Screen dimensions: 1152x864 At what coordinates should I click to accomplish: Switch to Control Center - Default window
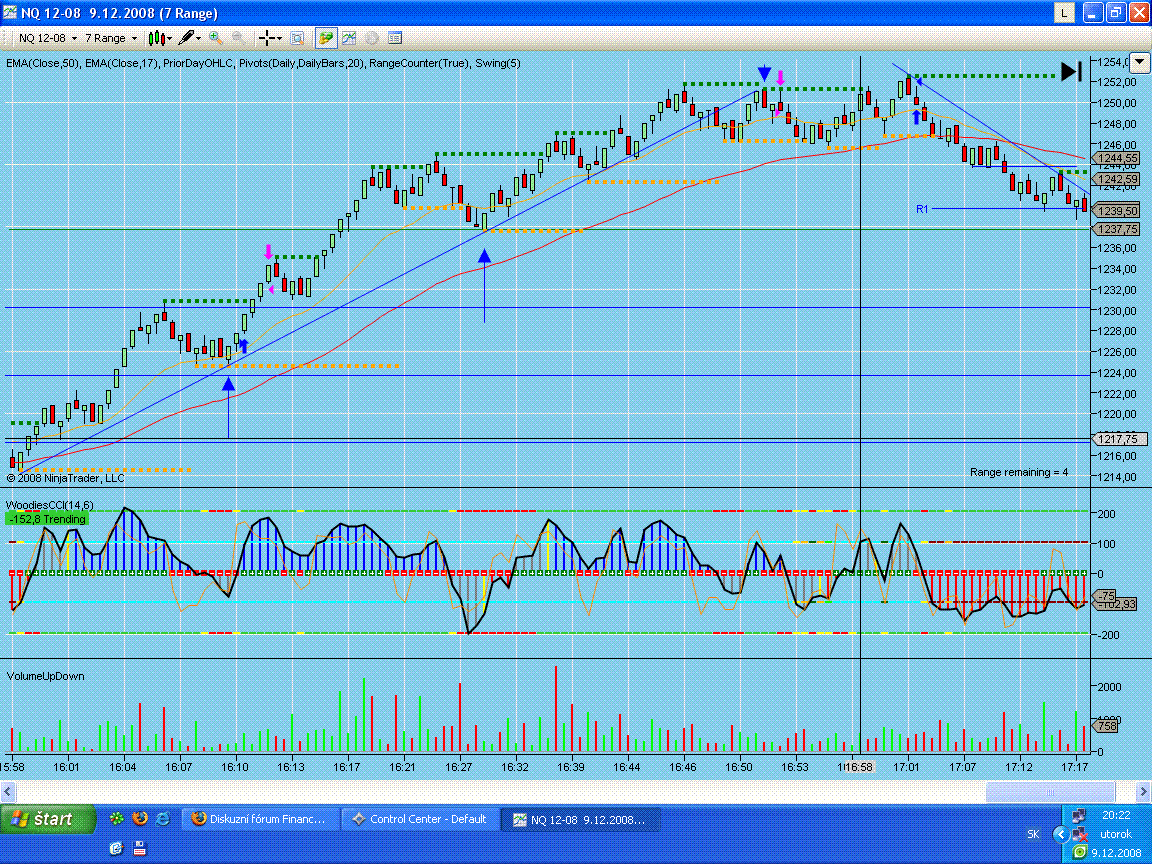click(x=418, y=819)
